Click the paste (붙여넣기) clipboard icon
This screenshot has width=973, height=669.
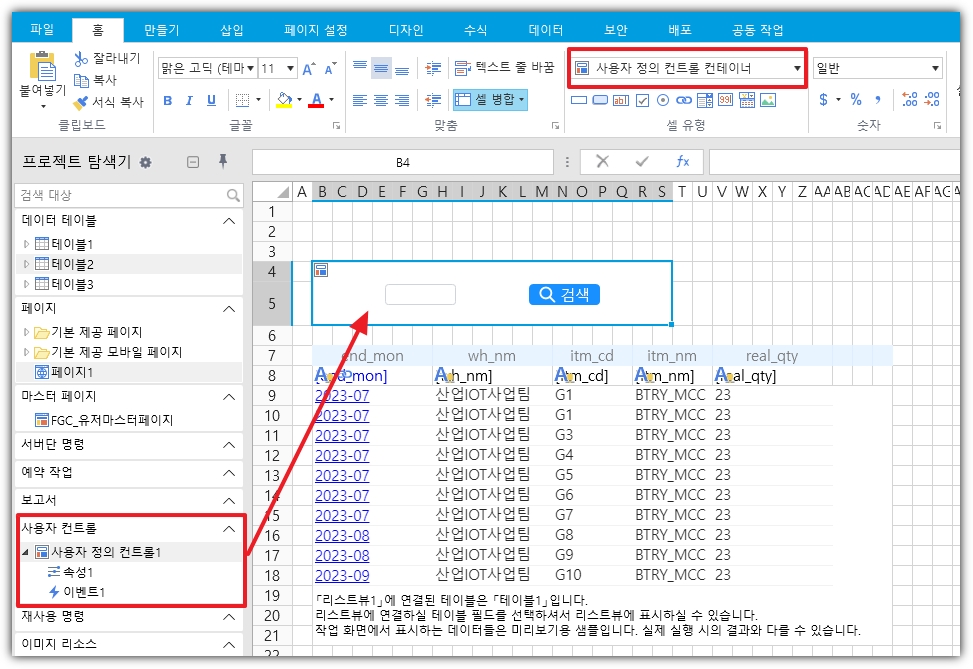[42, 68]
